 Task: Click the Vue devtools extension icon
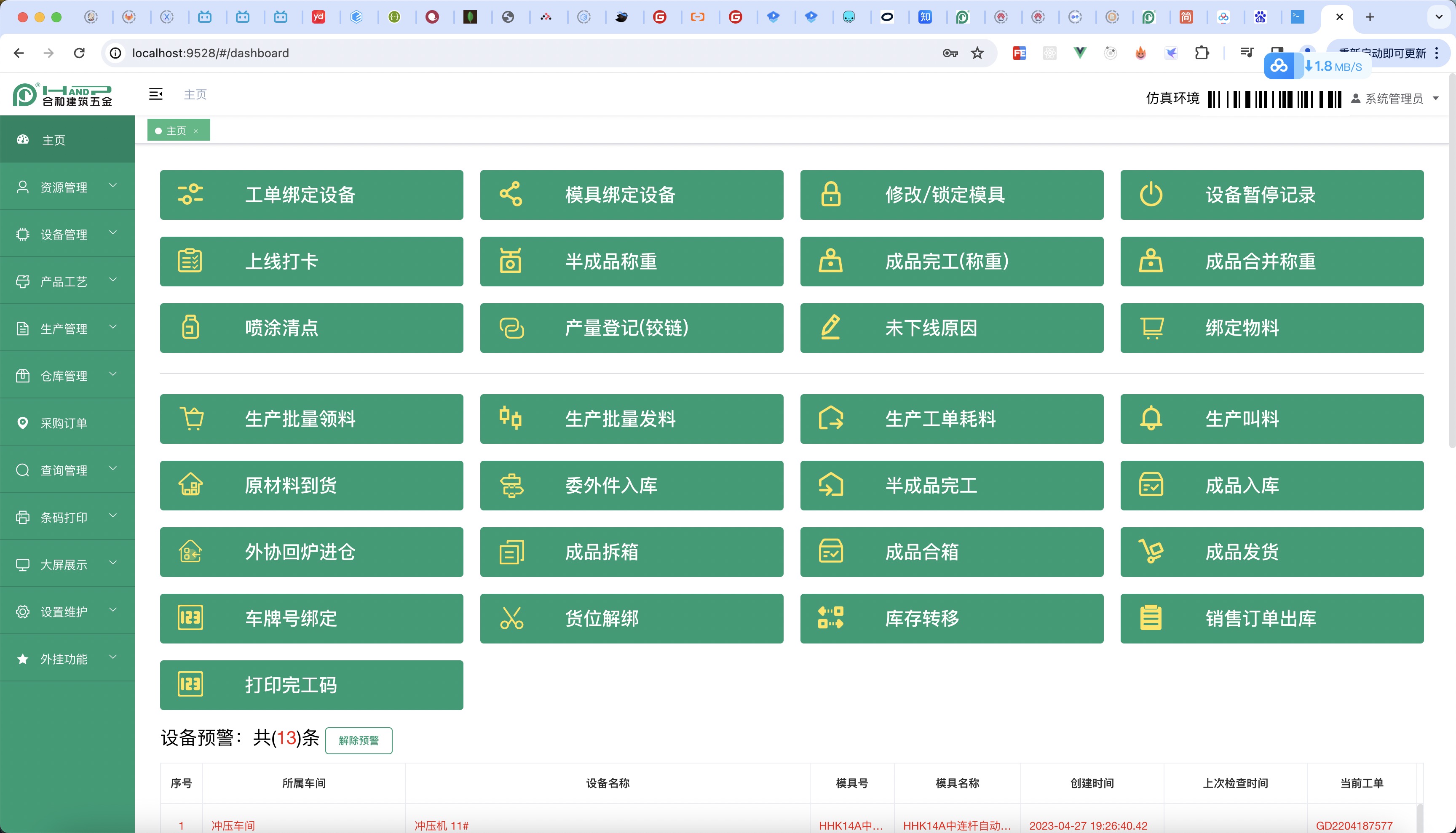coord(1079,53)
